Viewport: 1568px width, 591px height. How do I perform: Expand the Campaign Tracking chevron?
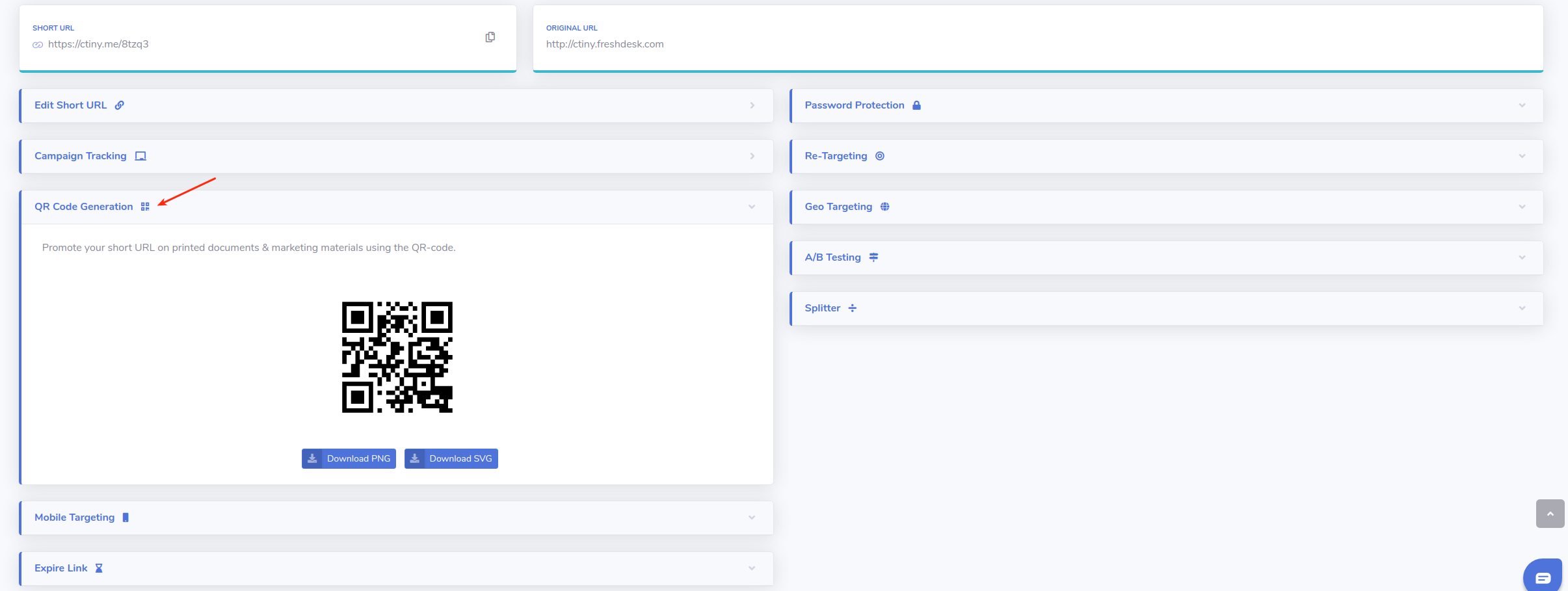[x=752, y=156]
